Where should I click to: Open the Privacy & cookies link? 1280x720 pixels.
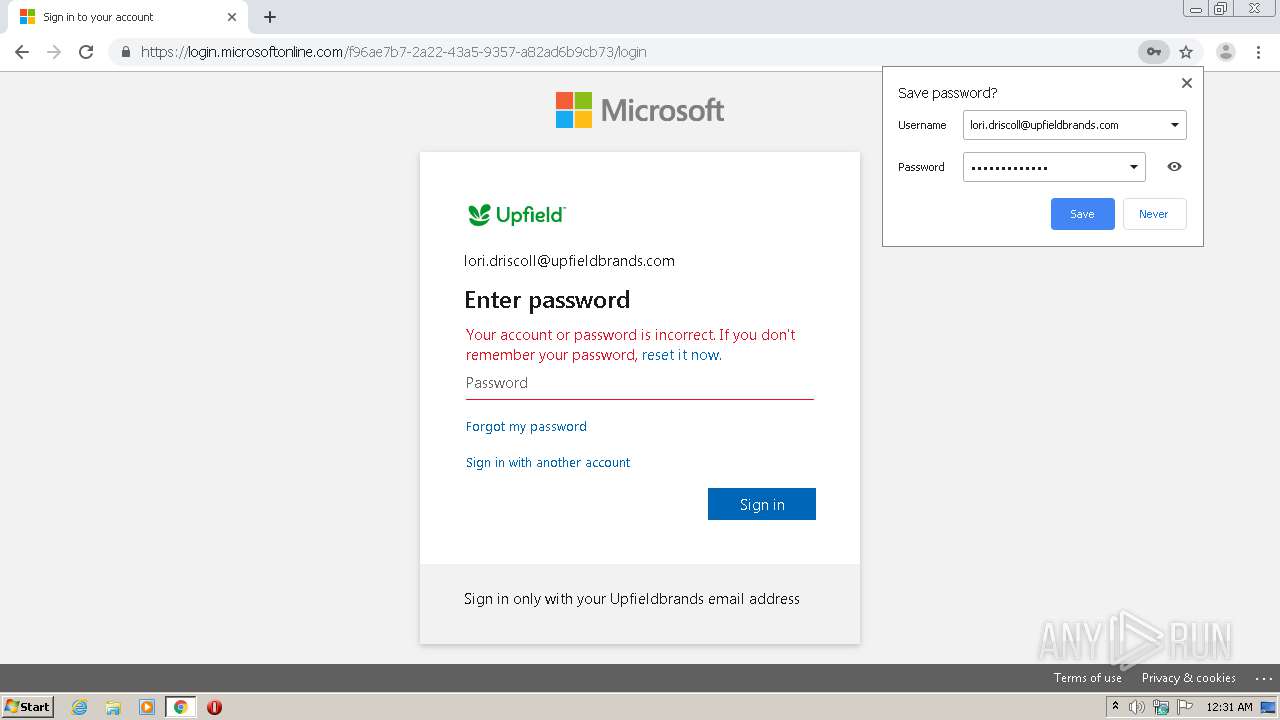point(1188,678)
